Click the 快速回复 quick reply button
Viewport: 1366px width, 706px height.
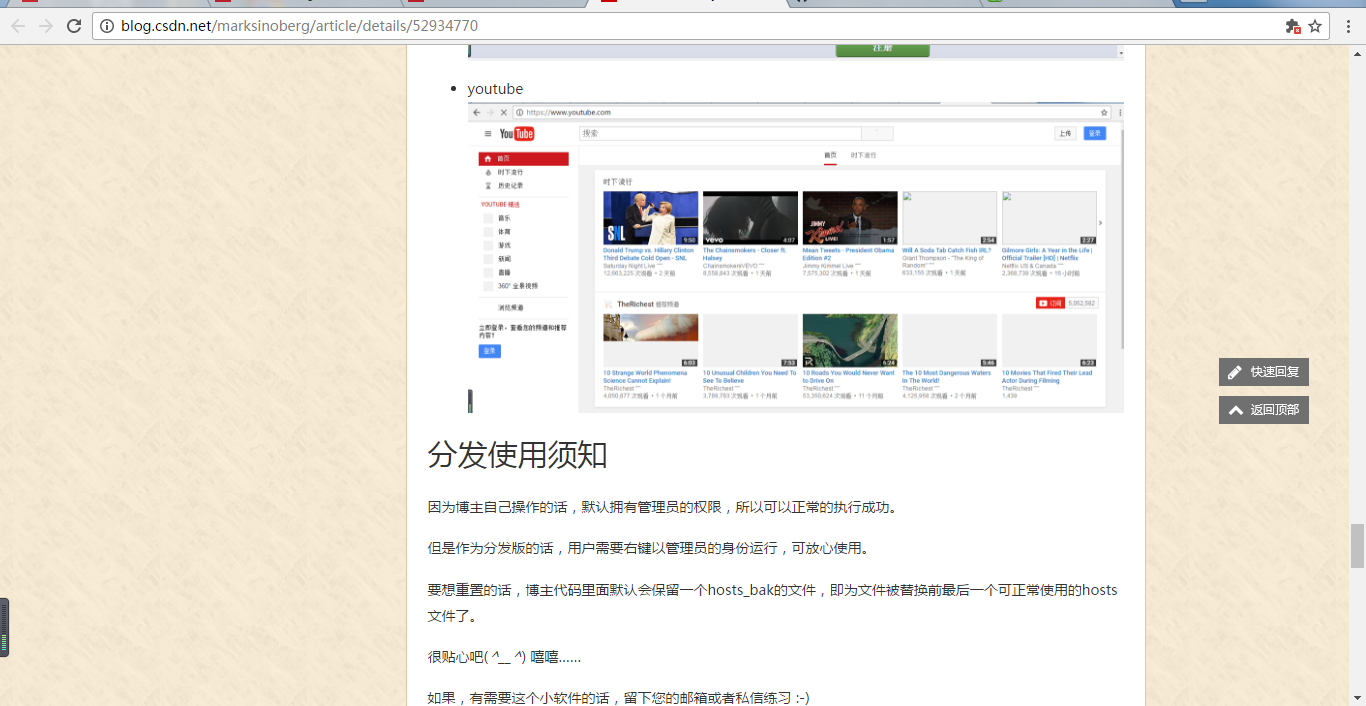(1264, 372)
